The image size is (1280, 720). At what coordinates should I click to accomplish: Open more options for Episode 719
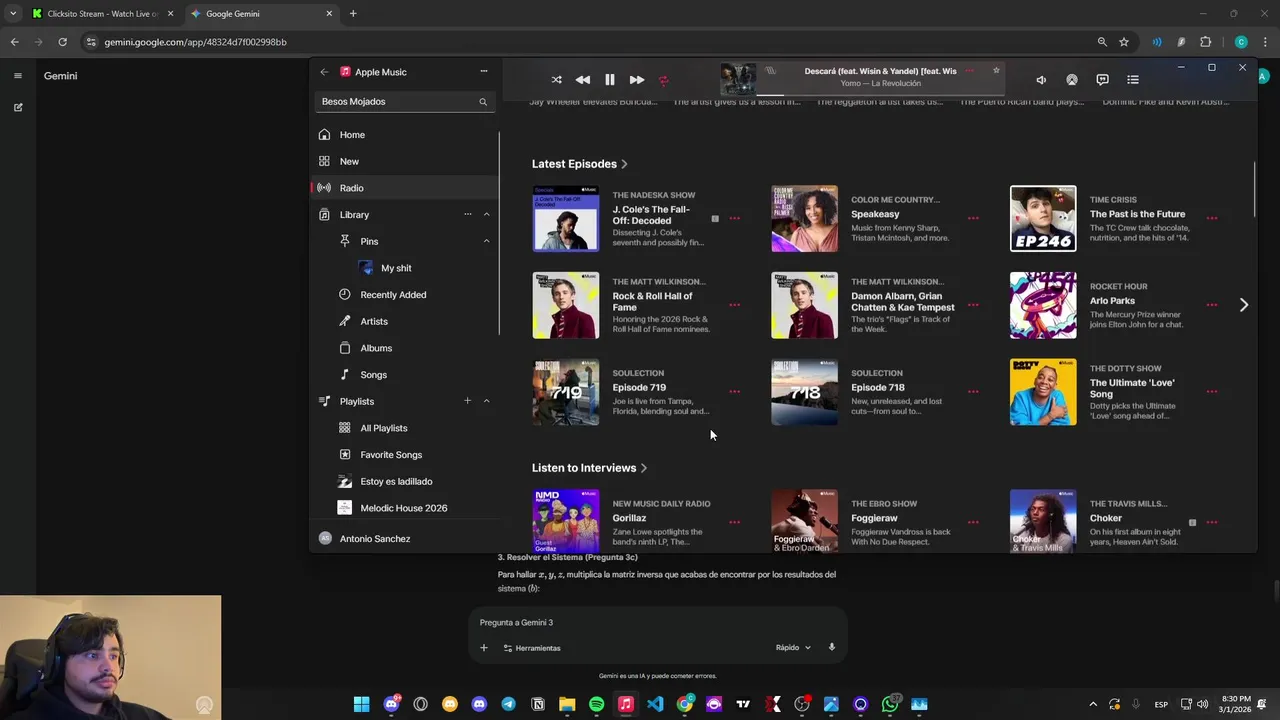click(735, 392)
